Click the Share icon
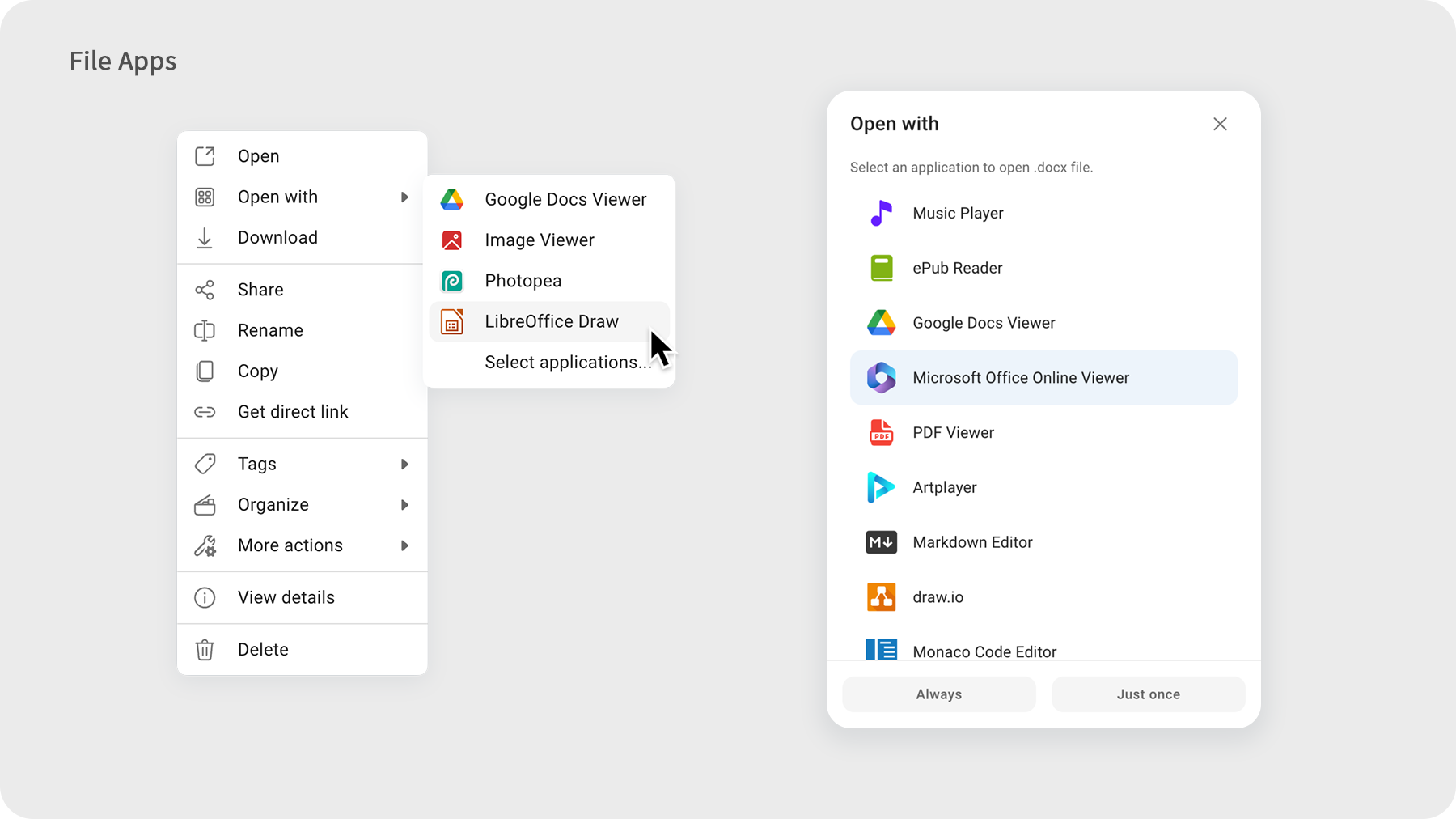This screenshot has height=819, width=1456. [205, 290]
